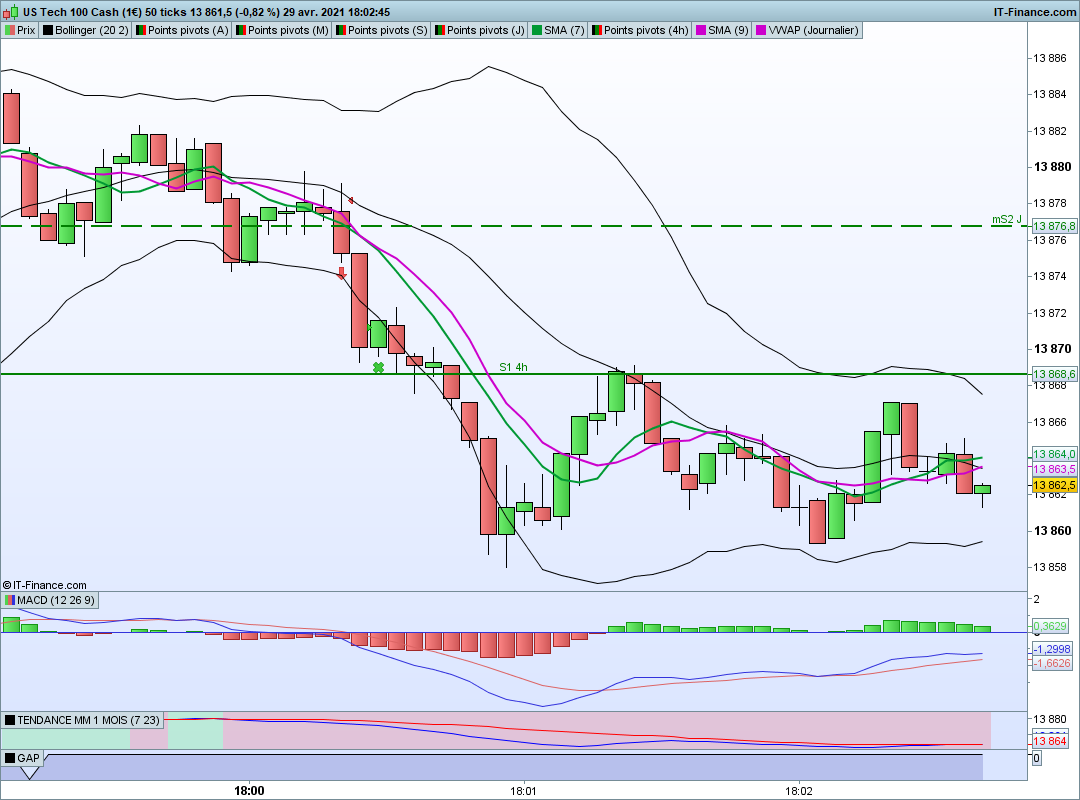Click the Prix red-green color swatch
The height and width of the screenshot is (800, 1080).
[x=10, y=30]
